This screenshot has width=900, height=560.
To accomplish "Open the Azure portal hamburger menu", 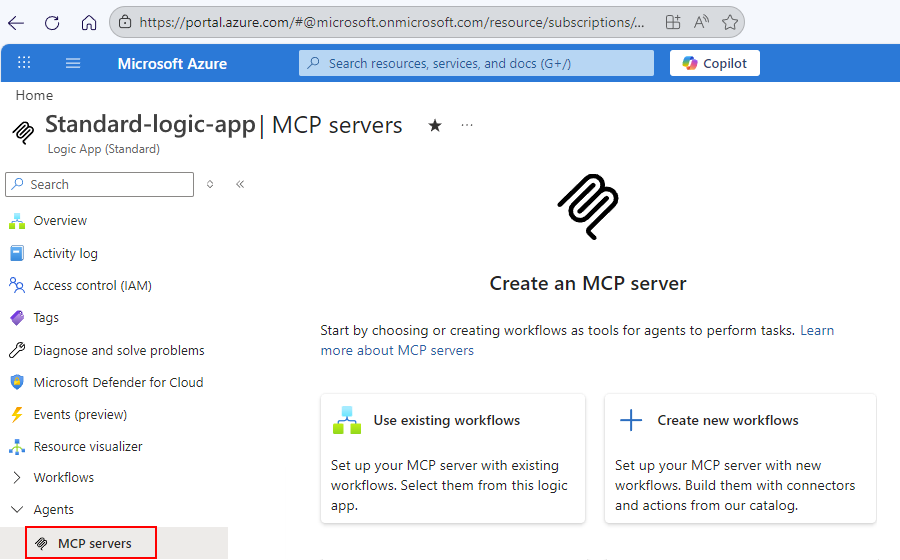I will pos(73,63).
